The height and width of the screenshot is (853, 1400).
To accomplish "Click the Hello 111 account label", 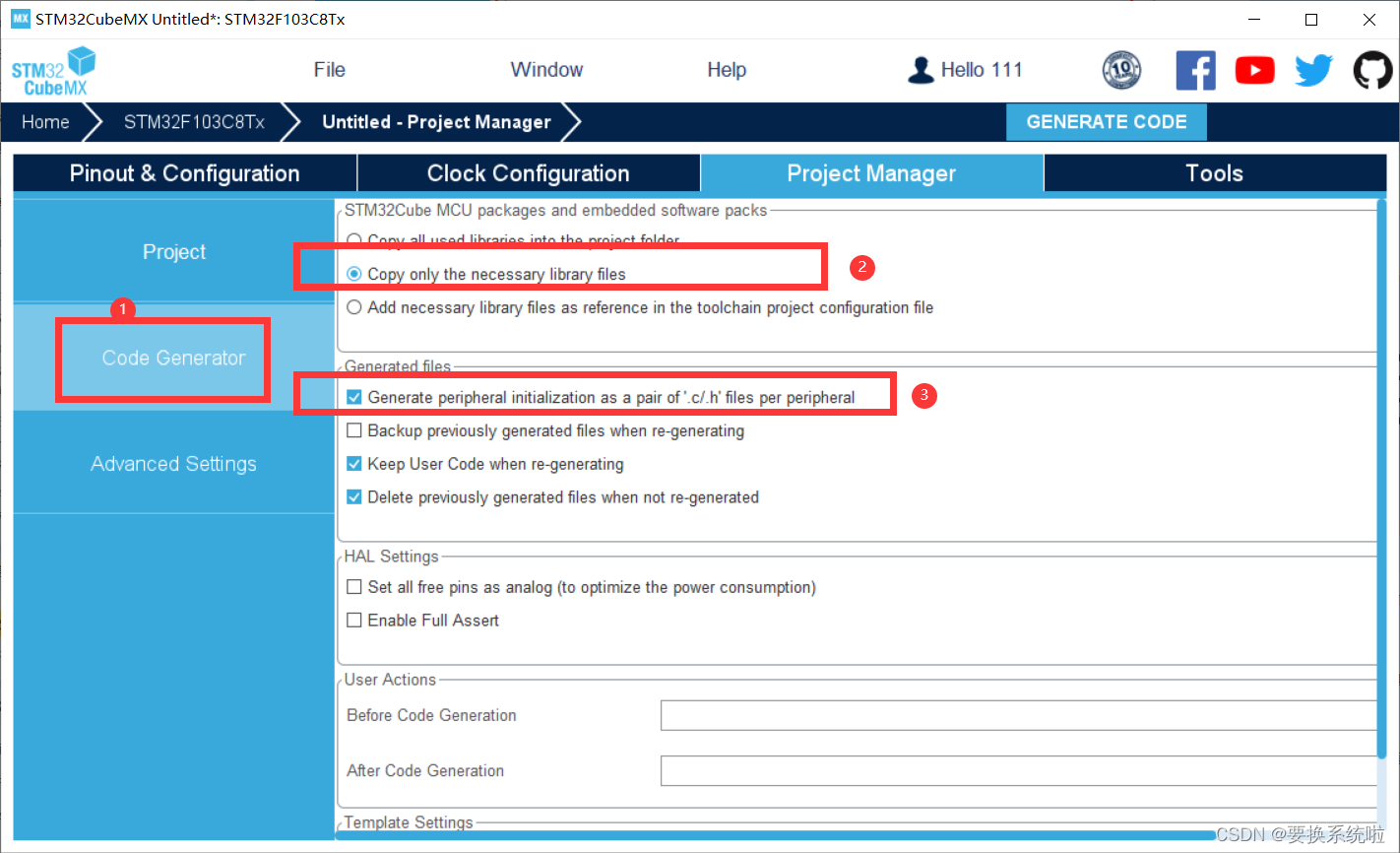I will (x=982, y=70).
